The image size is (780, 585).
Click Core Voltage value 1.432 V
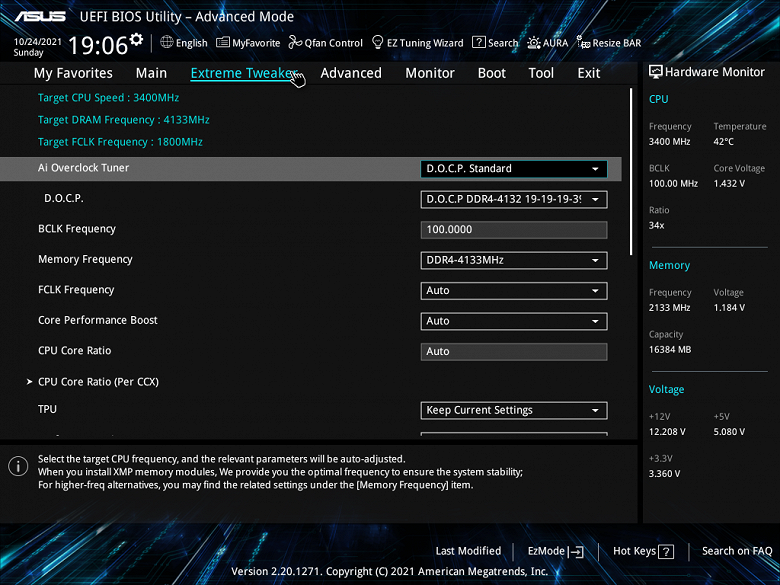click(x=729, y=184)
